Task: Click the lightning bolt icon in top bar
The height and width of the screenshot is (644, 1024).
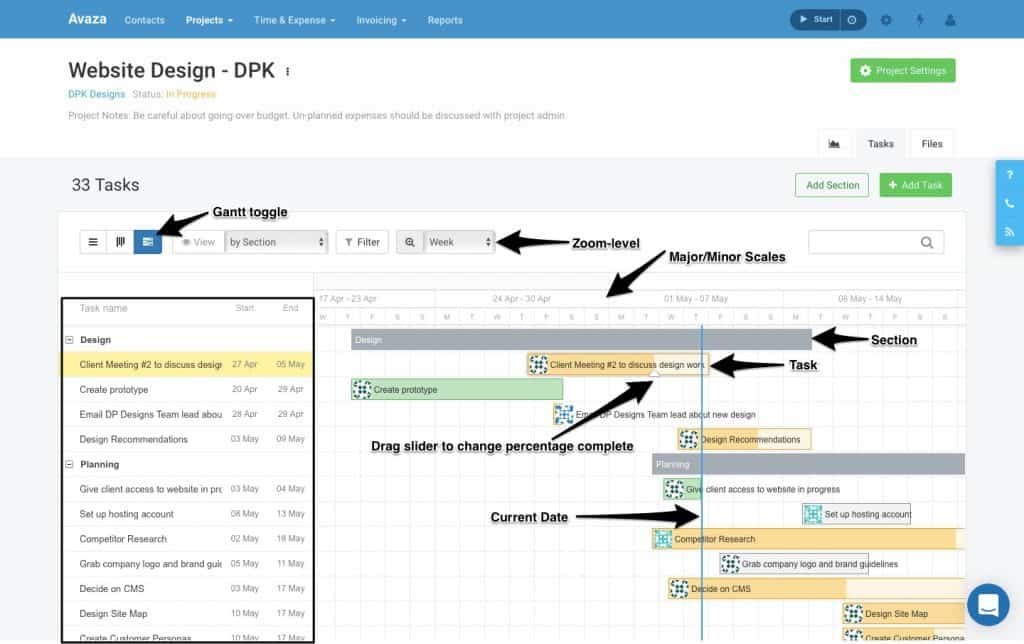Action: (x=920, y=19)
